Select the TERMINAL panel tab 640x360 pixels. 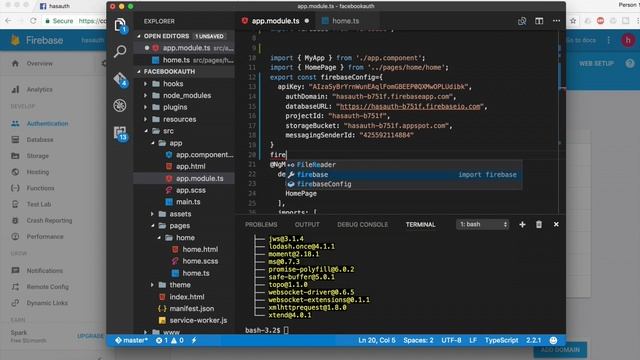pyautogui.click(x=420, y=224)
